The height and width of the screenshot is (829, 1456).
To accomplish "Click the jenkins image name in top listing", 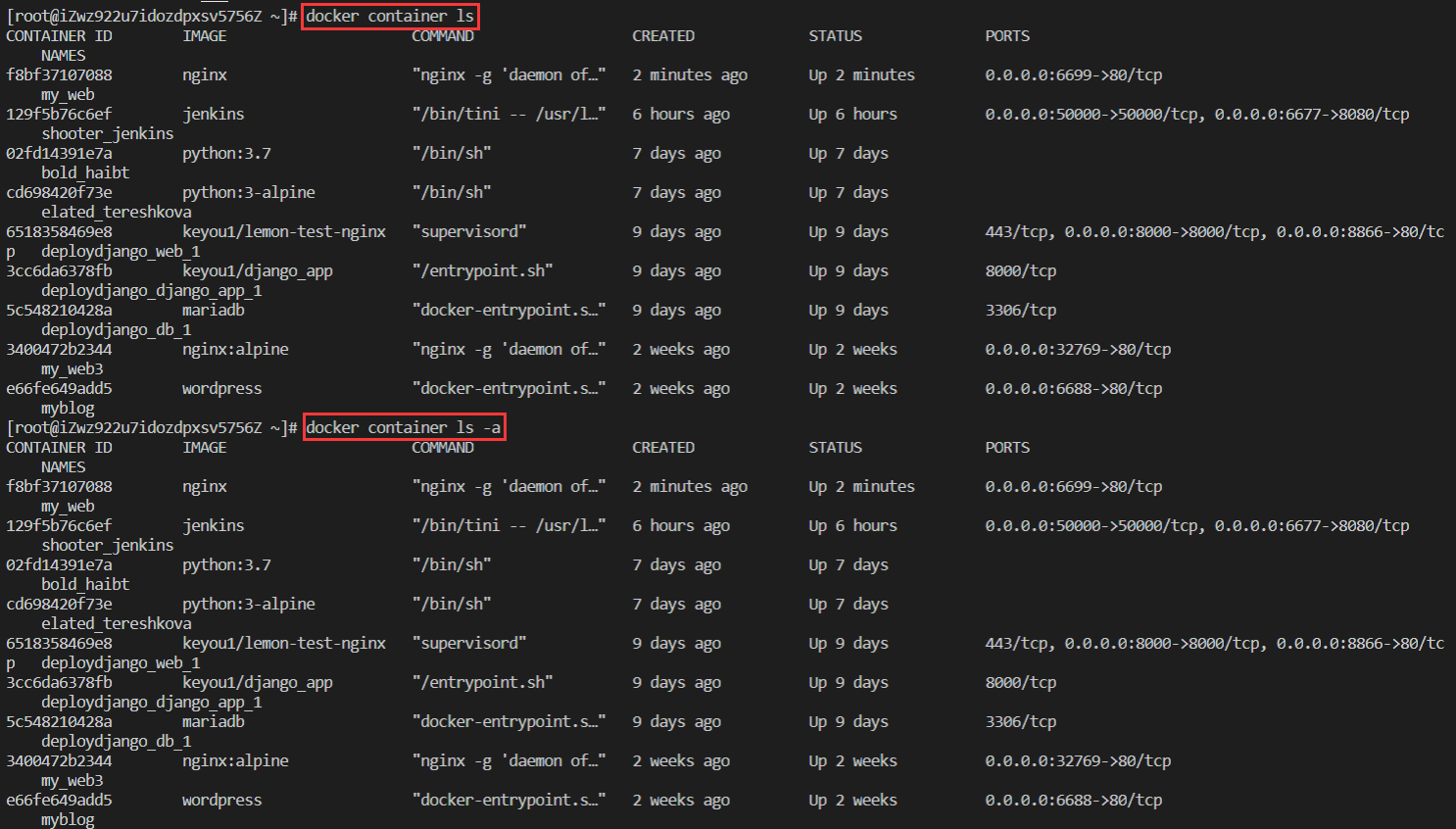I will [213, 115].
